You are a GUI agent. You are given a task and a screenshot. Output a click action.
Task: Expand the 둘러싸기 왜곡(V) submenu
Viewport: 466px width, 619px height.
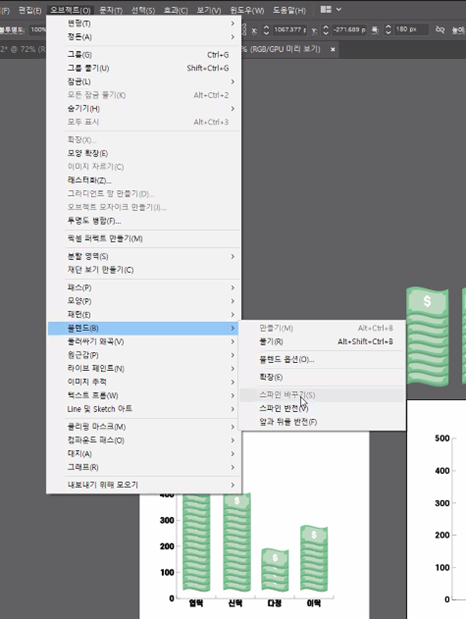point(143,342)
